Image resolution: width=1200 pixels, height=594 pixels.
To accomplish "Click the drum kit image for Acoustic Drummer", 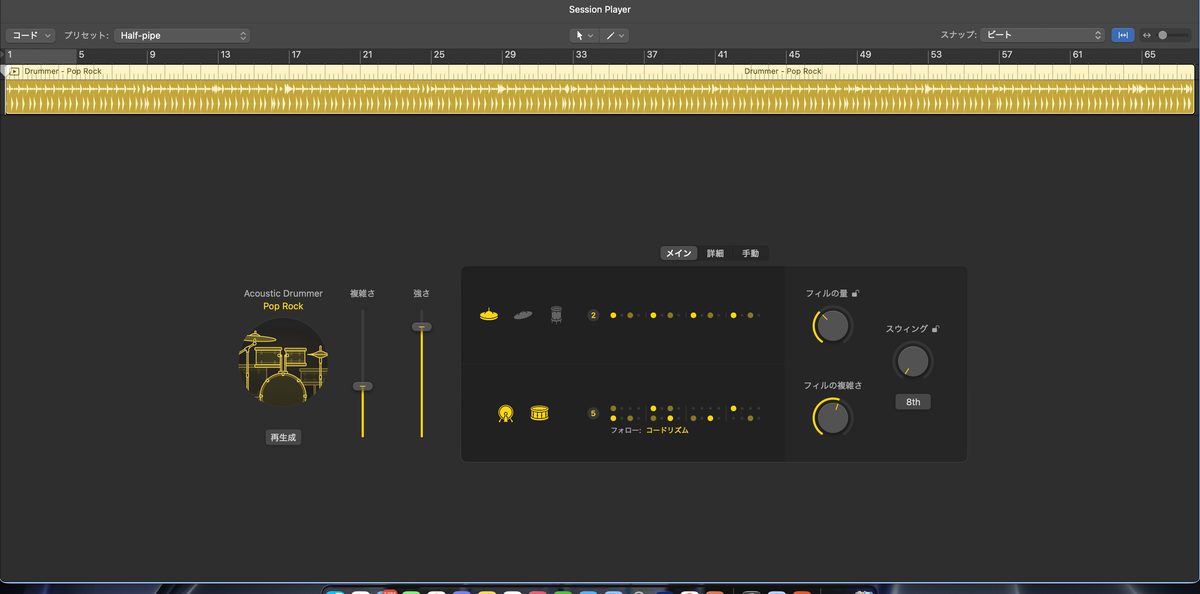I will [284, 361].
